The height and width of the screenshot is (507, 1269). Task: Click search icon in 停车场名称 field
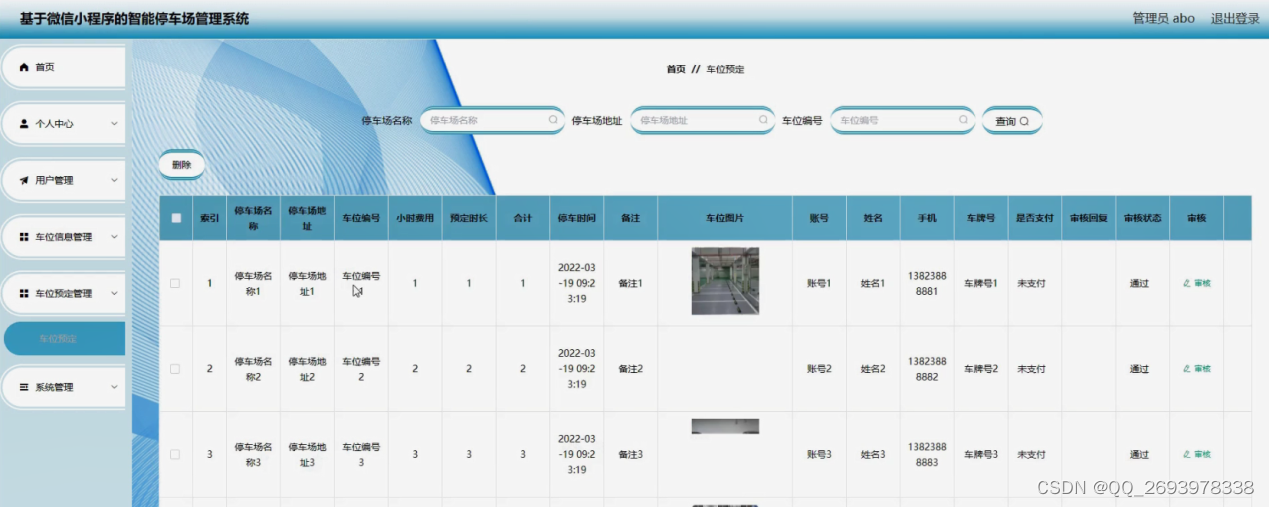point(553,120)
